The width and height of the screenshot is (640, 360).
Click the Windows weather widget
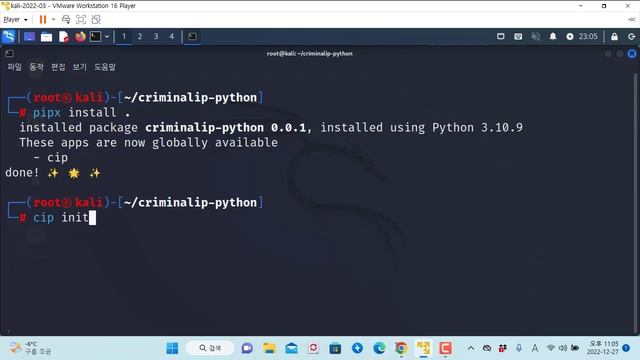point(30,348)
